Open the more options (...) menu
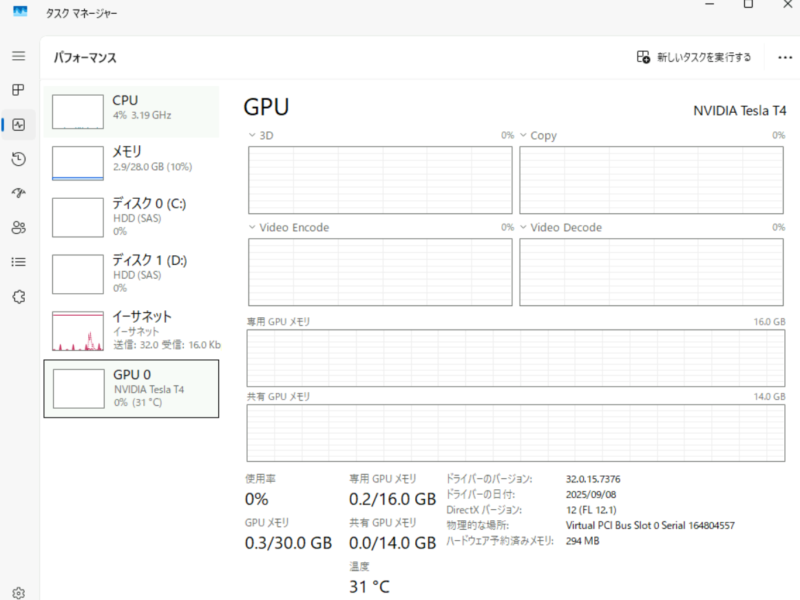 pyautogui.click(x=786, y=57)
